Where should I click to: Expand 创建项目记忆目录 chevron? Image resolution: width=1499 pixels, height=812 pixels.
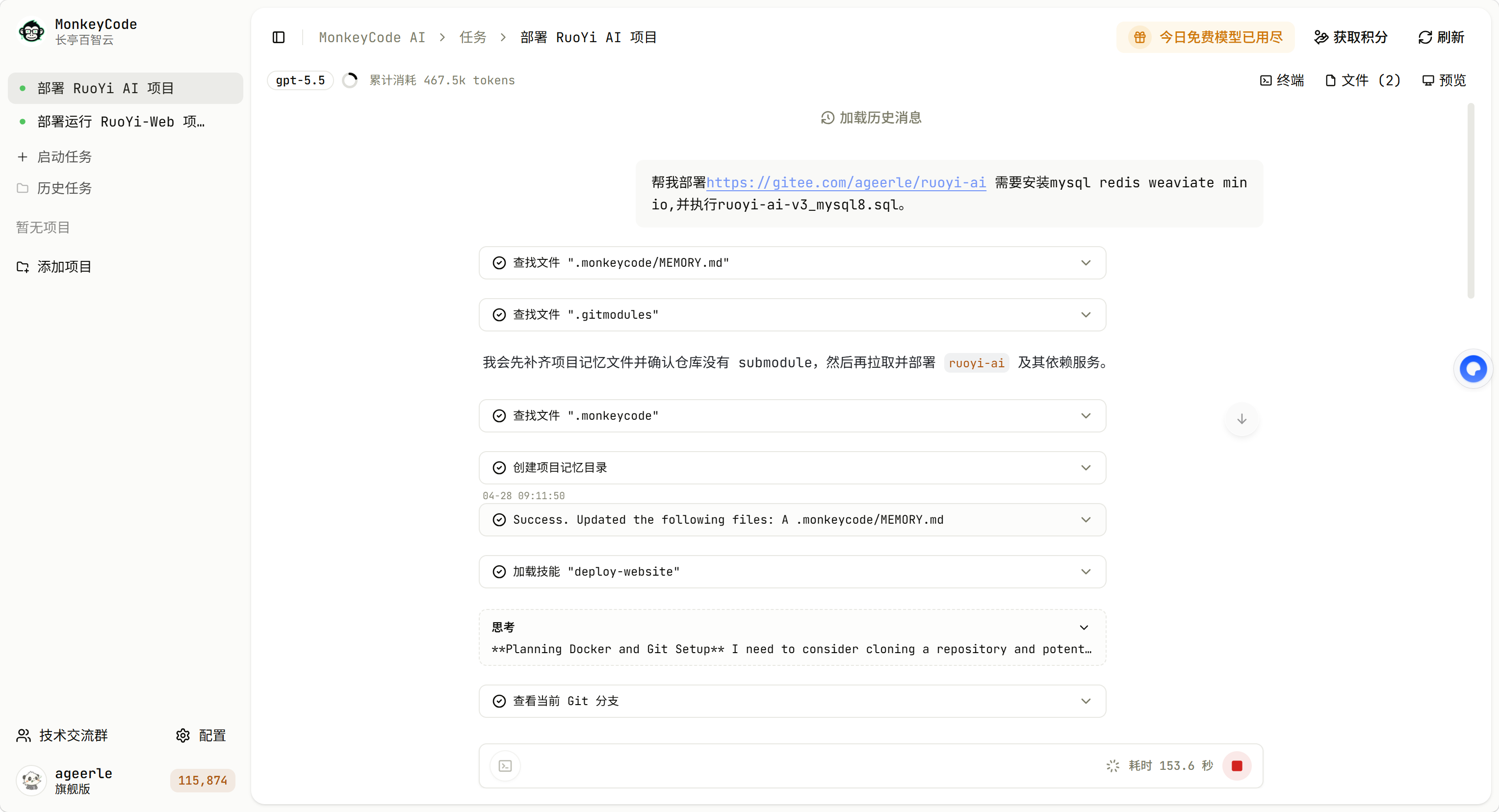point(1085,468)
